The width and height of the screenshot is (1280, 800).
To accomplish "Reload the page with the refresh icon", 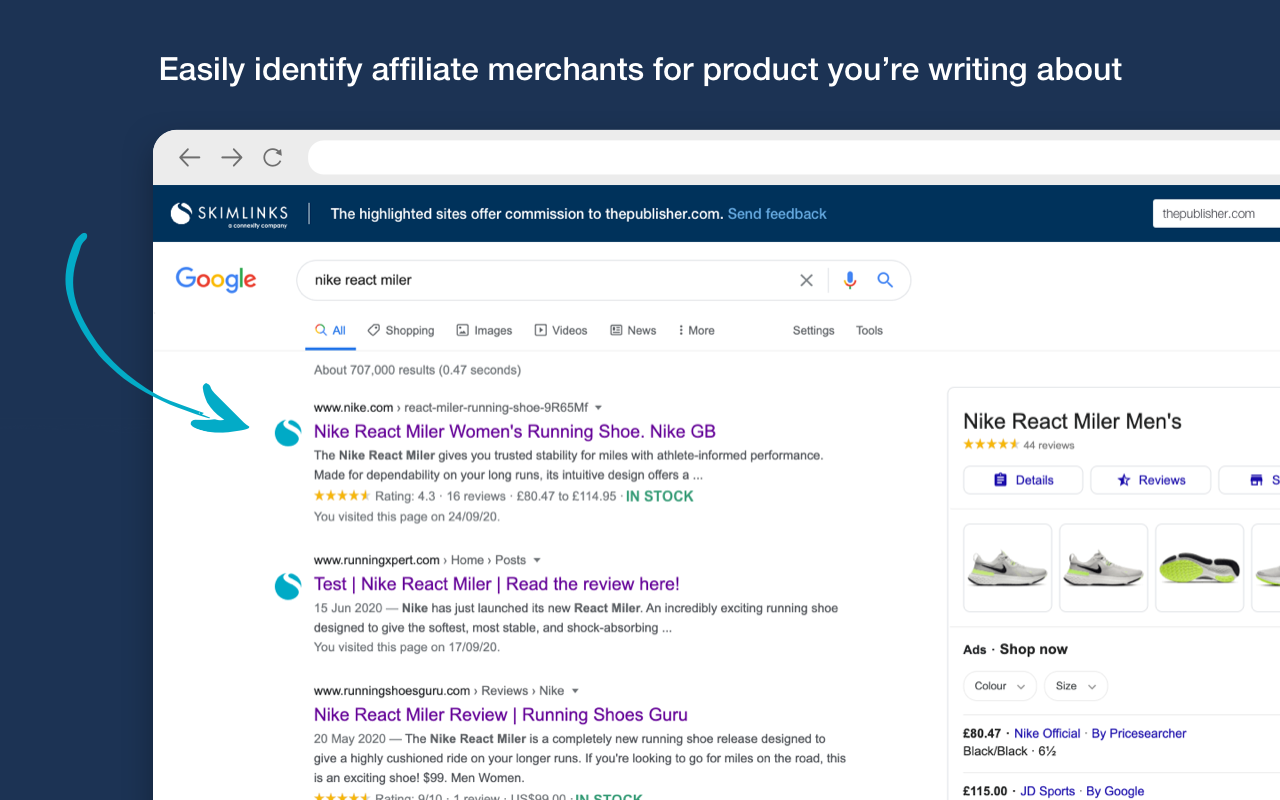I will pos(273,157).
